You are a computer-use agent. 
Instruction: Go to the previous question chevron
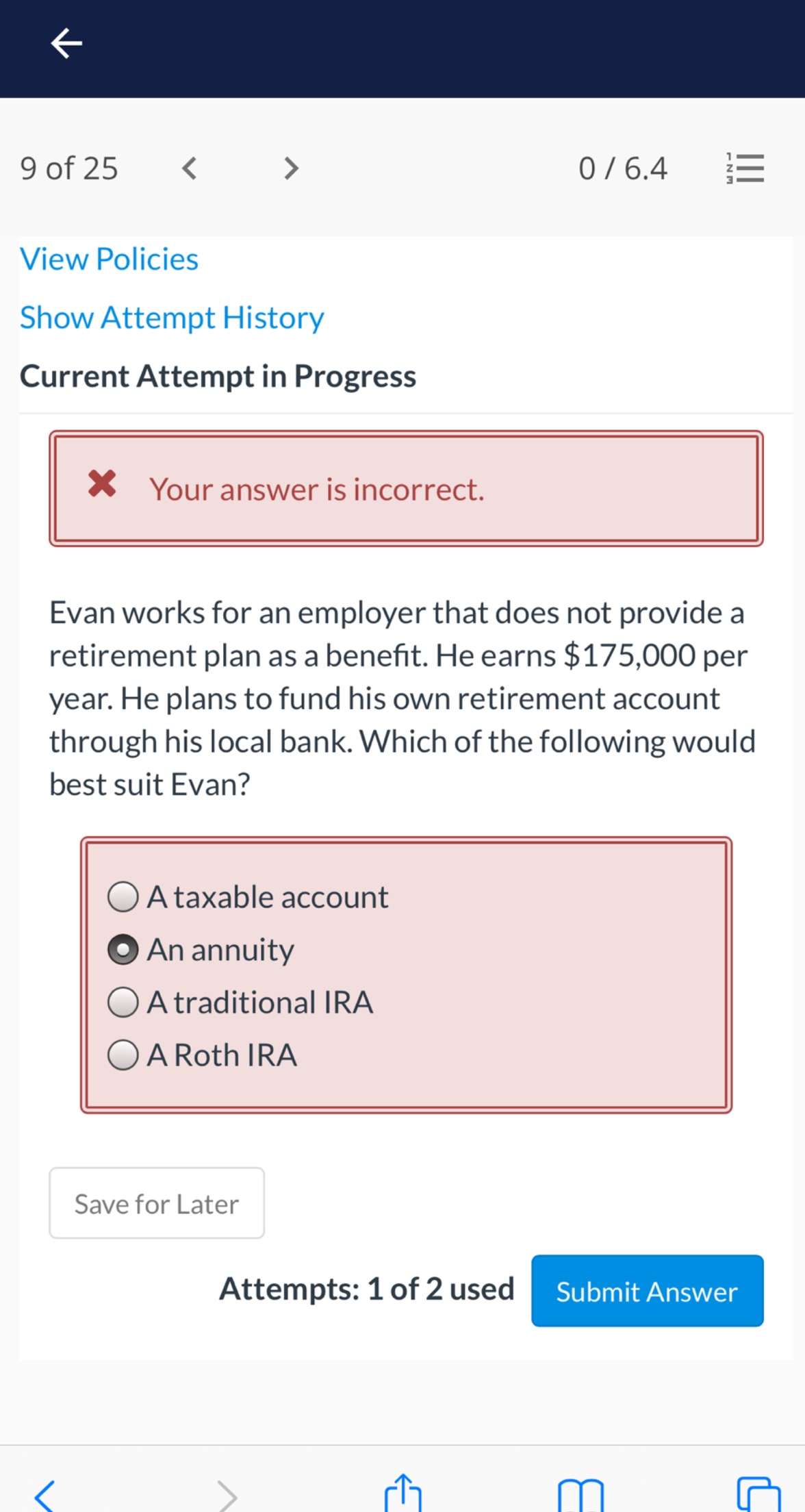(x=190, y=167)
